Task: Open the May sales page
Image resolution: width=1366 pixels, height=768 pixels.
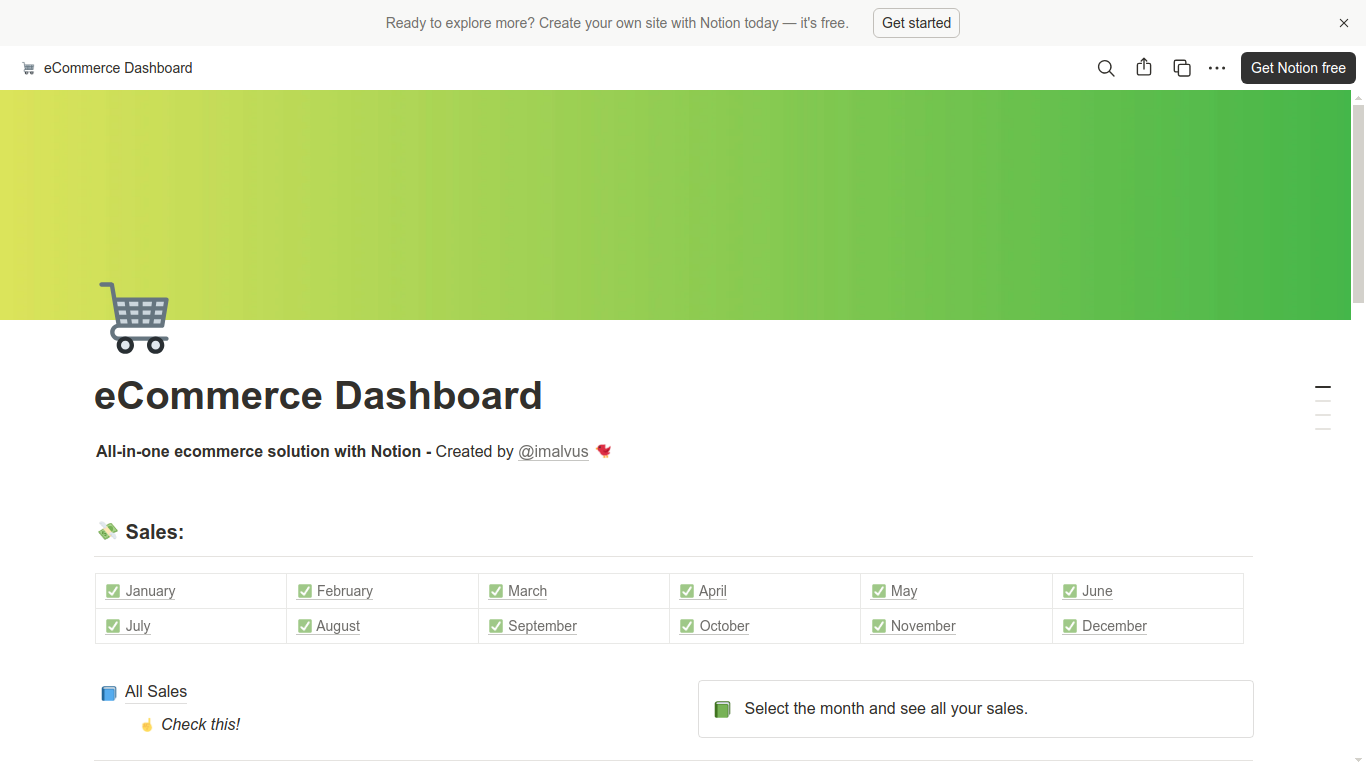Action: pos(904,591)
